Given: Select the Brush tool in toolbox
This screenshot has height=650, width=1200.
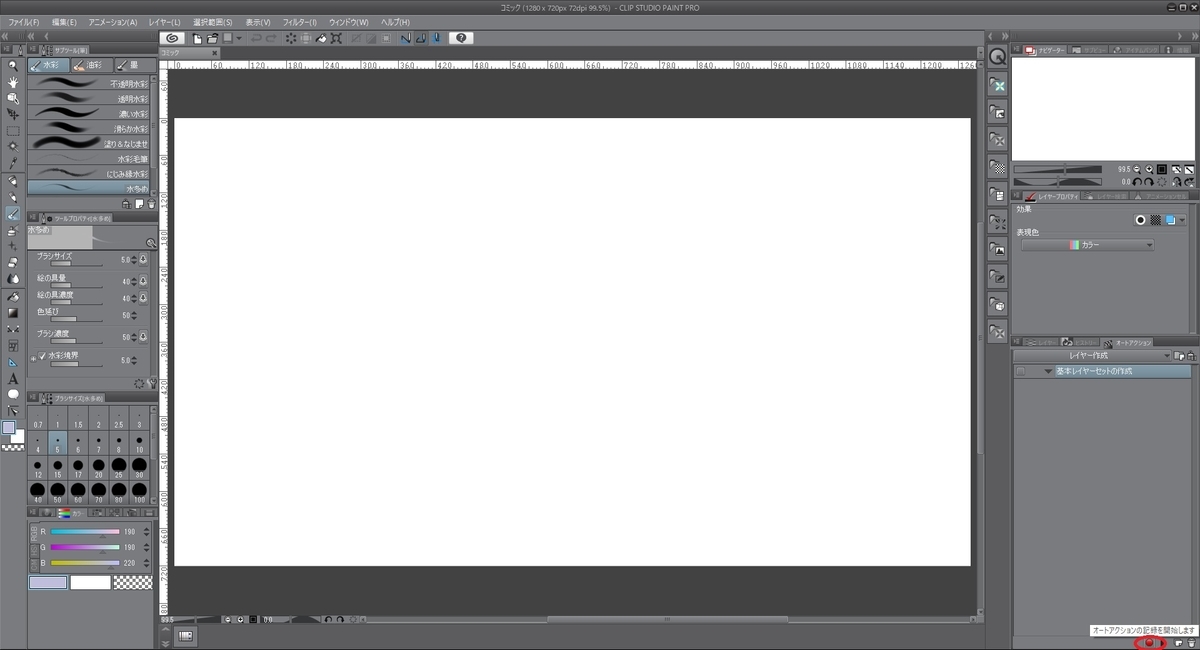Looking at the screenshot, I should tap(13, 214).
